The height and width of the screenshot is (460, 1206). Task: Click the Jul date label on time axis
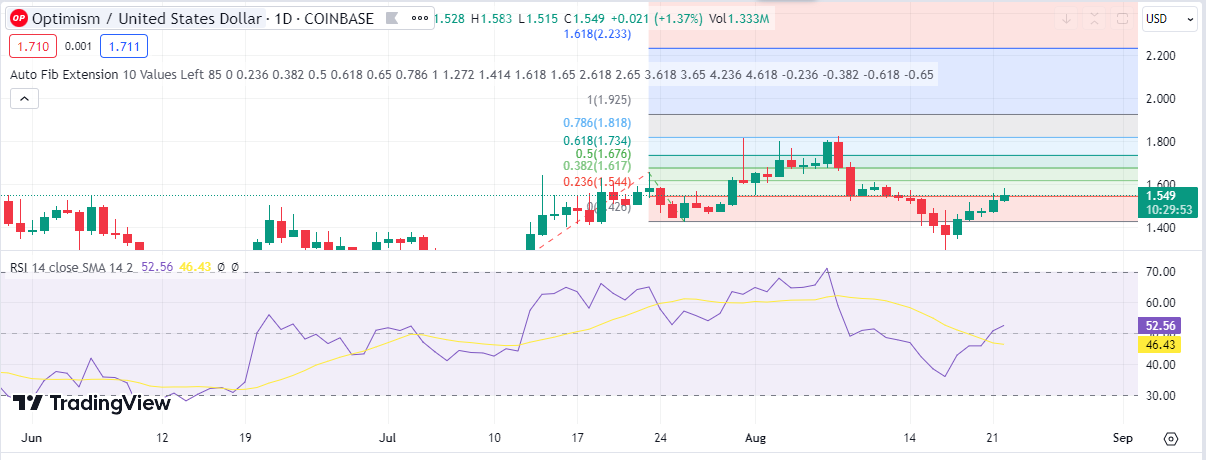389,438
